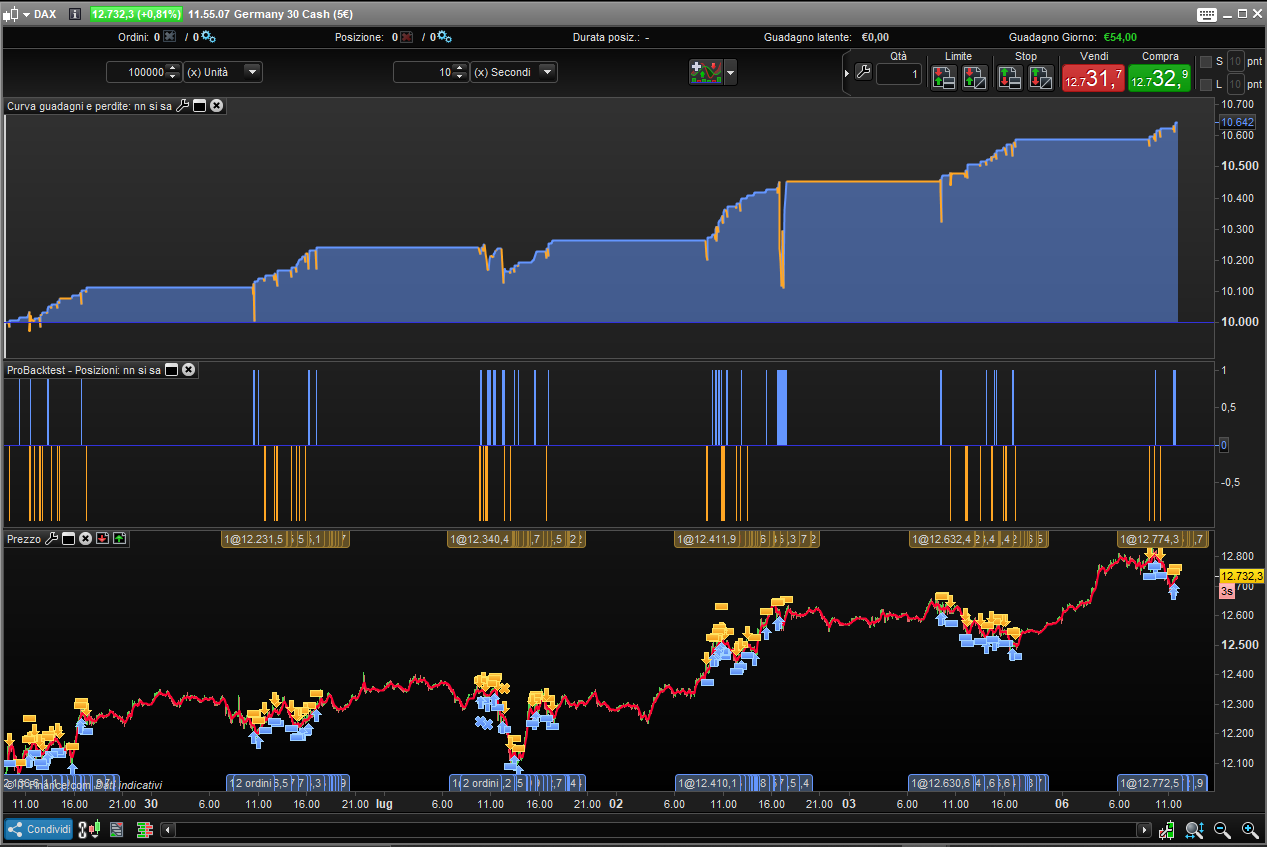Click the order list icon in bottom toolbar
The height and width of the screenshot is (847, 1267).
[x=117, y=829]
